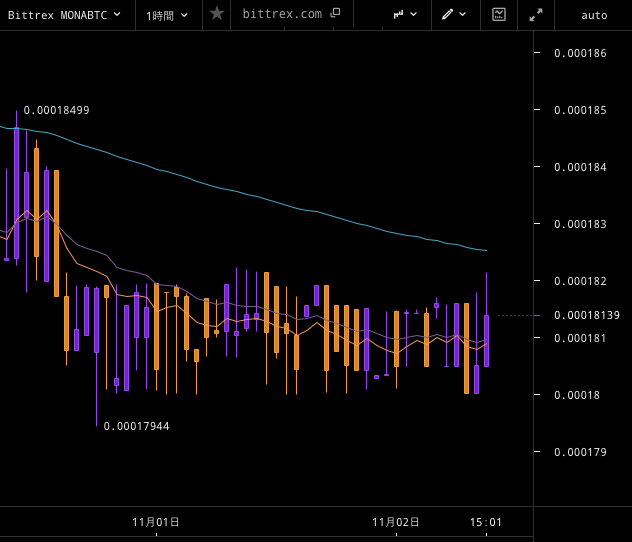Click the chevron beside the candlestick icon

pos(414,15)
